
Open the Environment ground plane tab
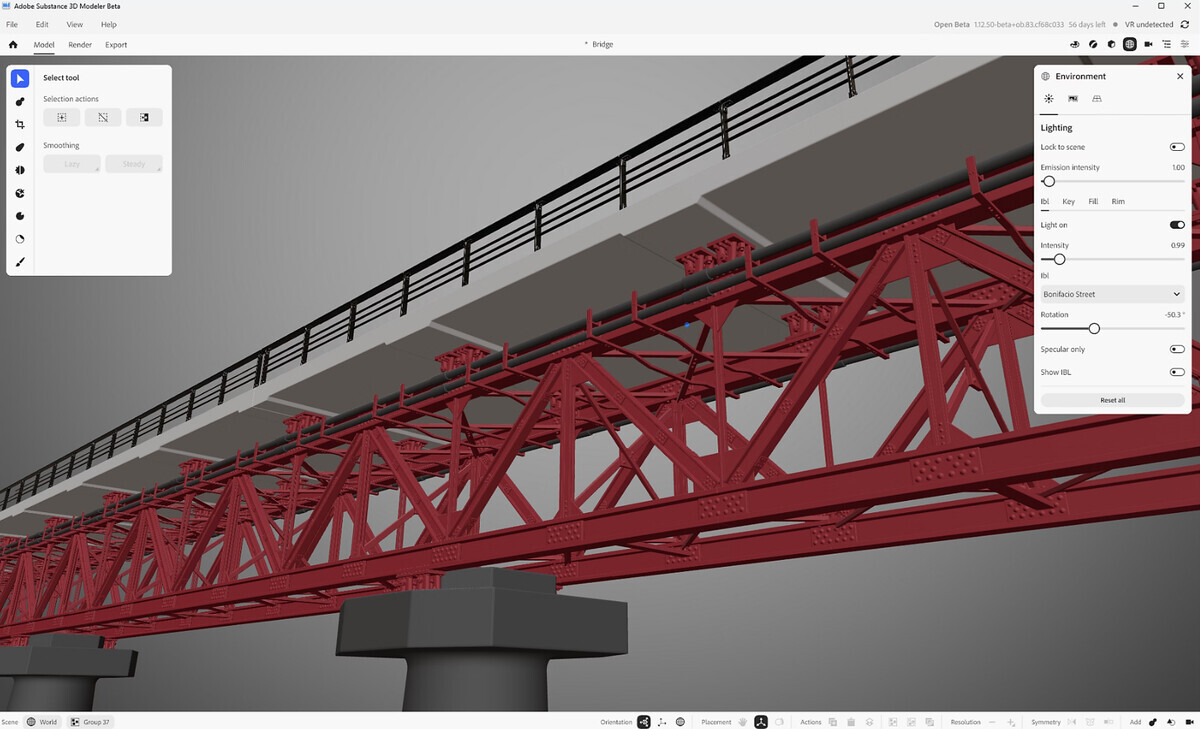point(1097,99)
